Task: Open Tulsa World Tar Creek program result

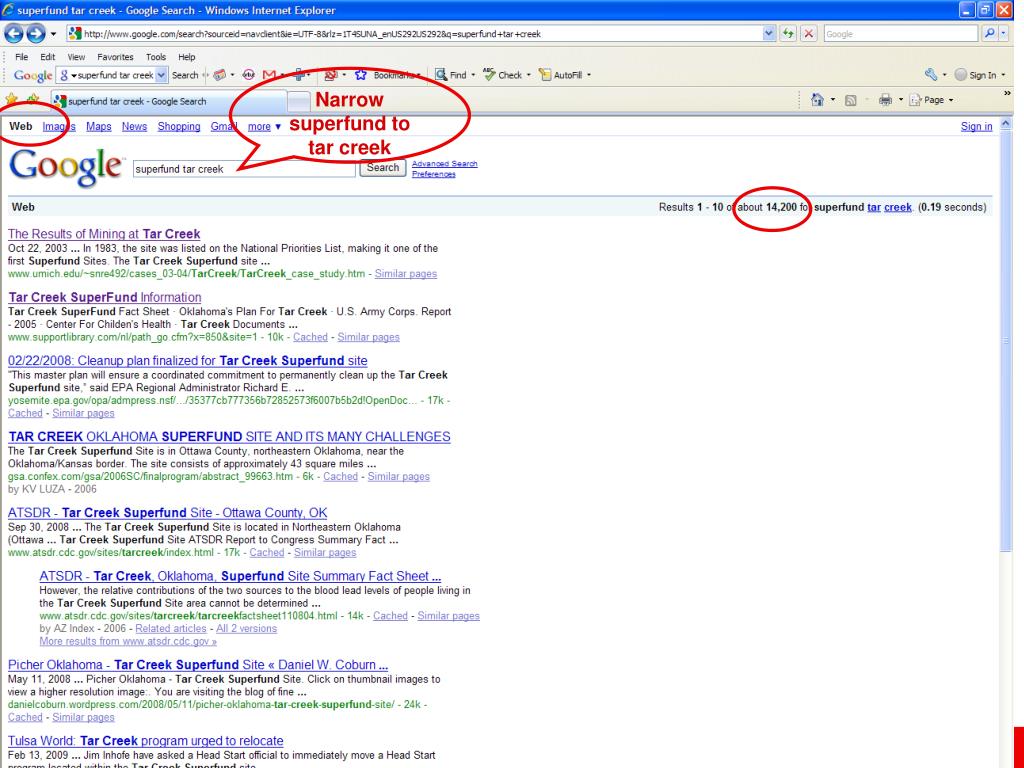Action: 146,741
